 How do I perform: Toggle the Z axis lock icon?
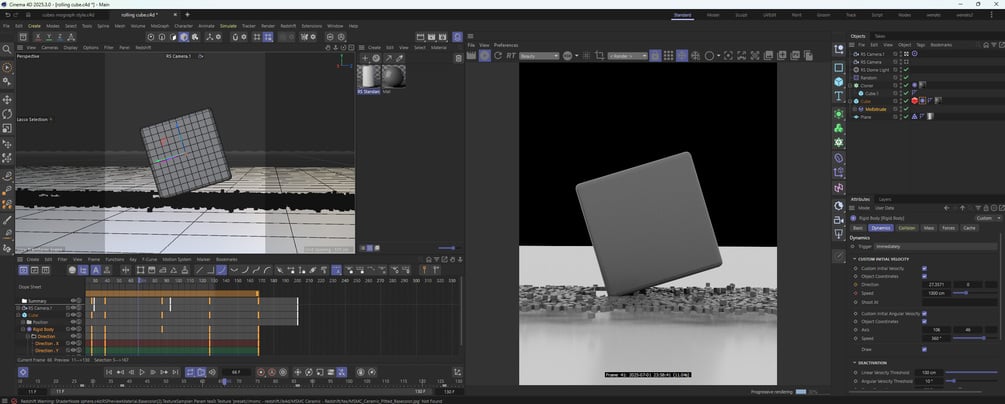pos(58,37)
